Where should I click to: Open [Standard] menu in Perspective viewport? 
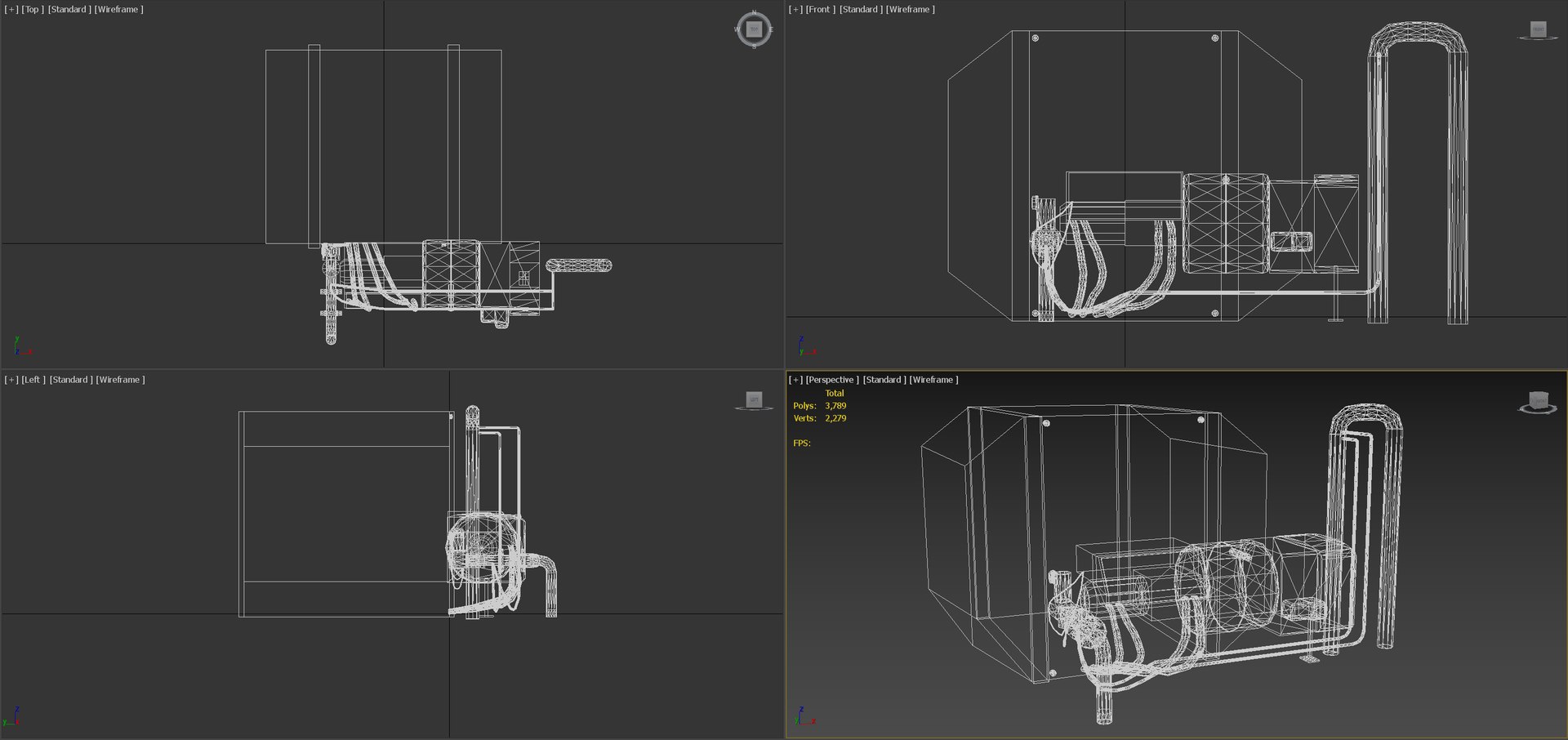(x=885, y=380)
